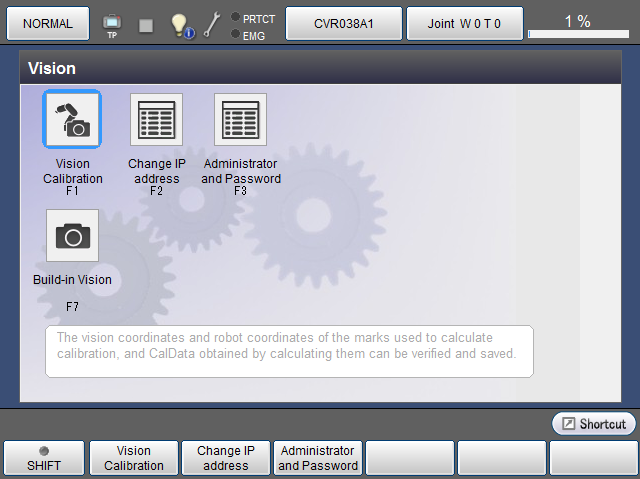Open the Joint W 0 T 0 selector
This screenshot has height=479, width=640.
pos(464,23)
